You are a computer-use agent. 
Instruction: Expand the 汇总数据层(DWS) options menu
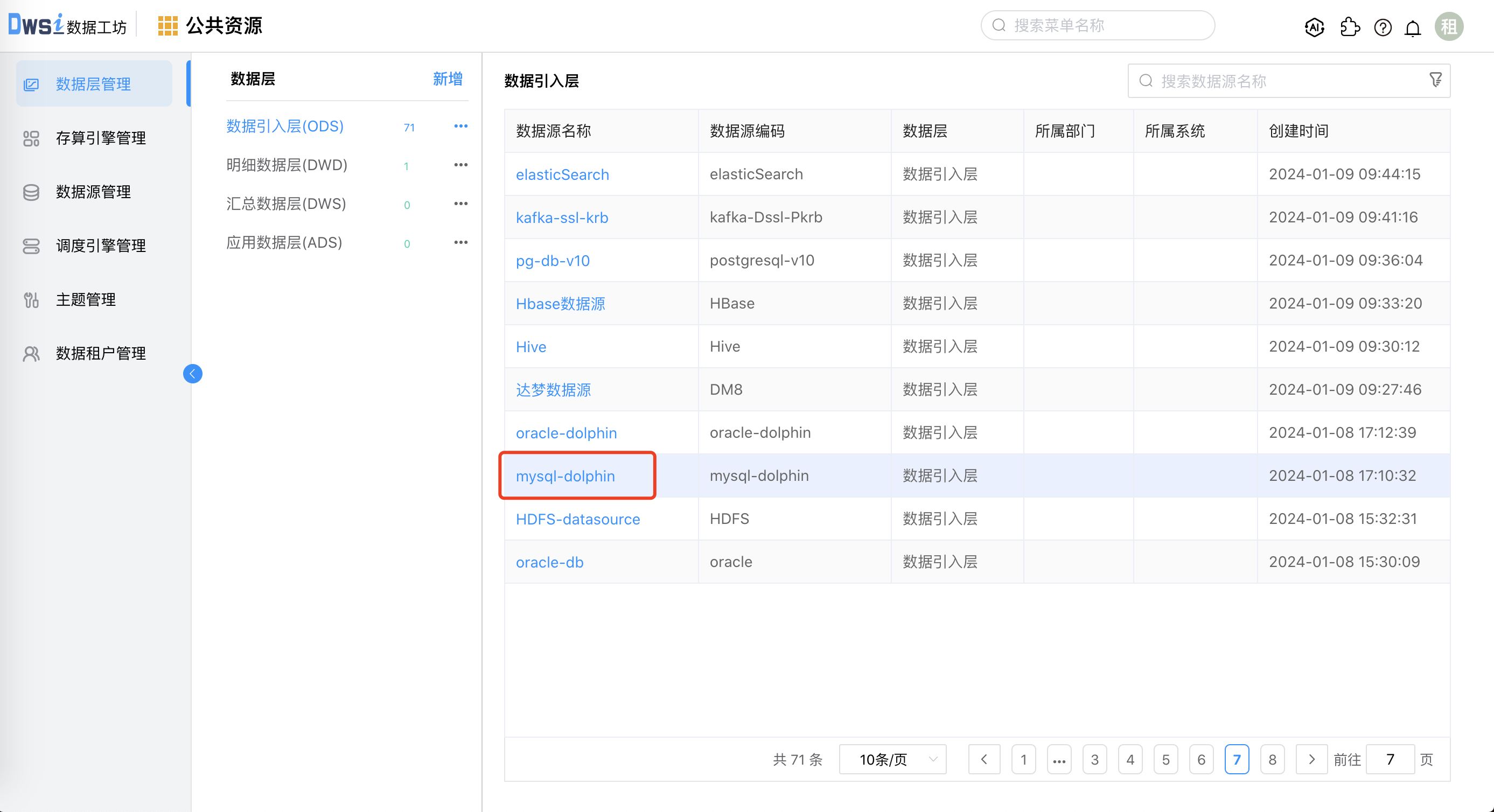click(x=461, y=203)
